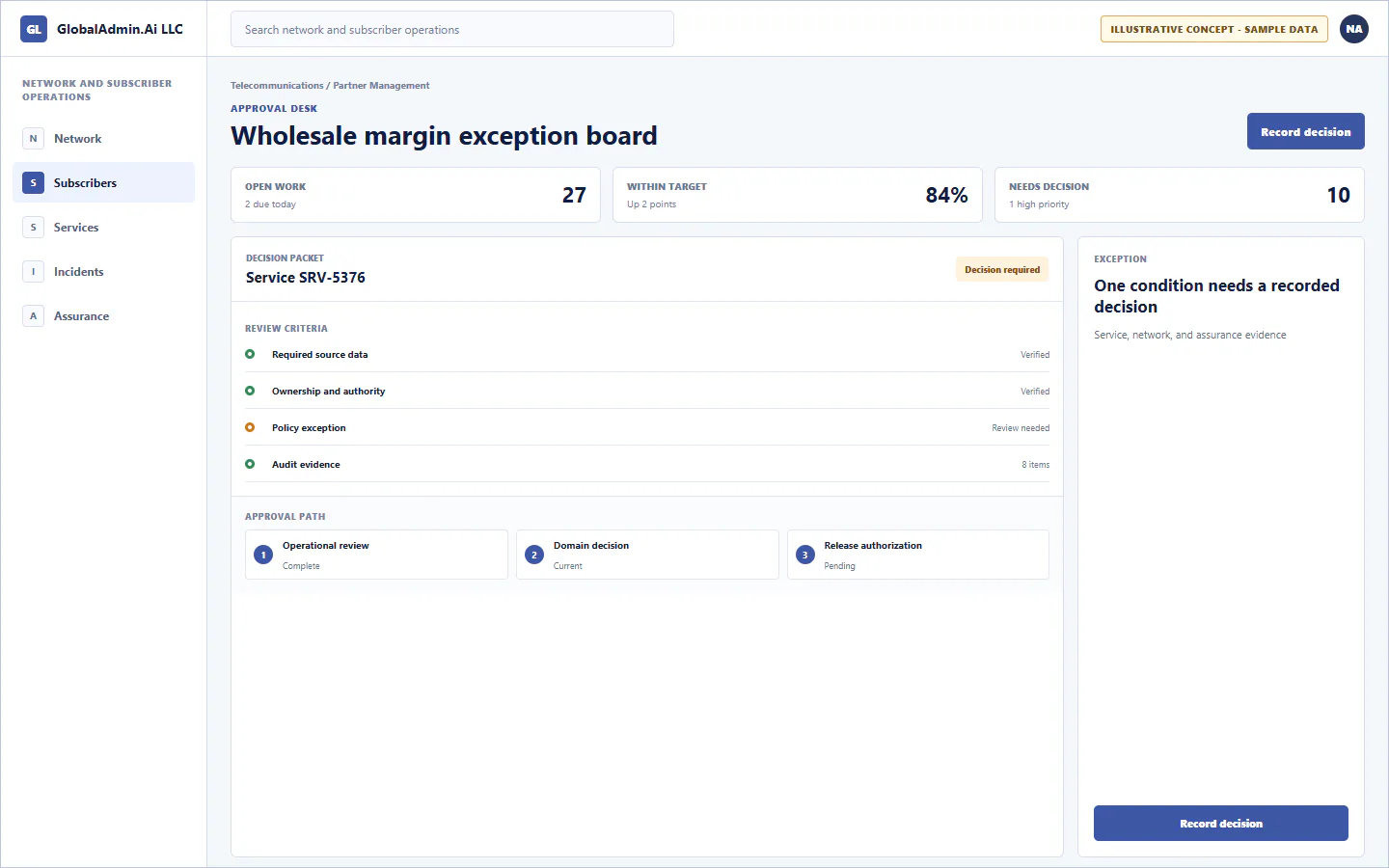Navigate to Assurance
This screenshot has width=1389, height=868.
pos(103,316)
